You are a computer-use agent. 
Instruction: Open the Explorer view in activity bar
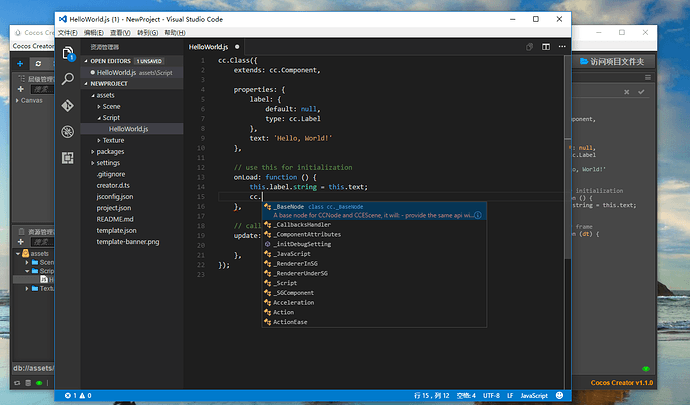click(x=68, y=53)
